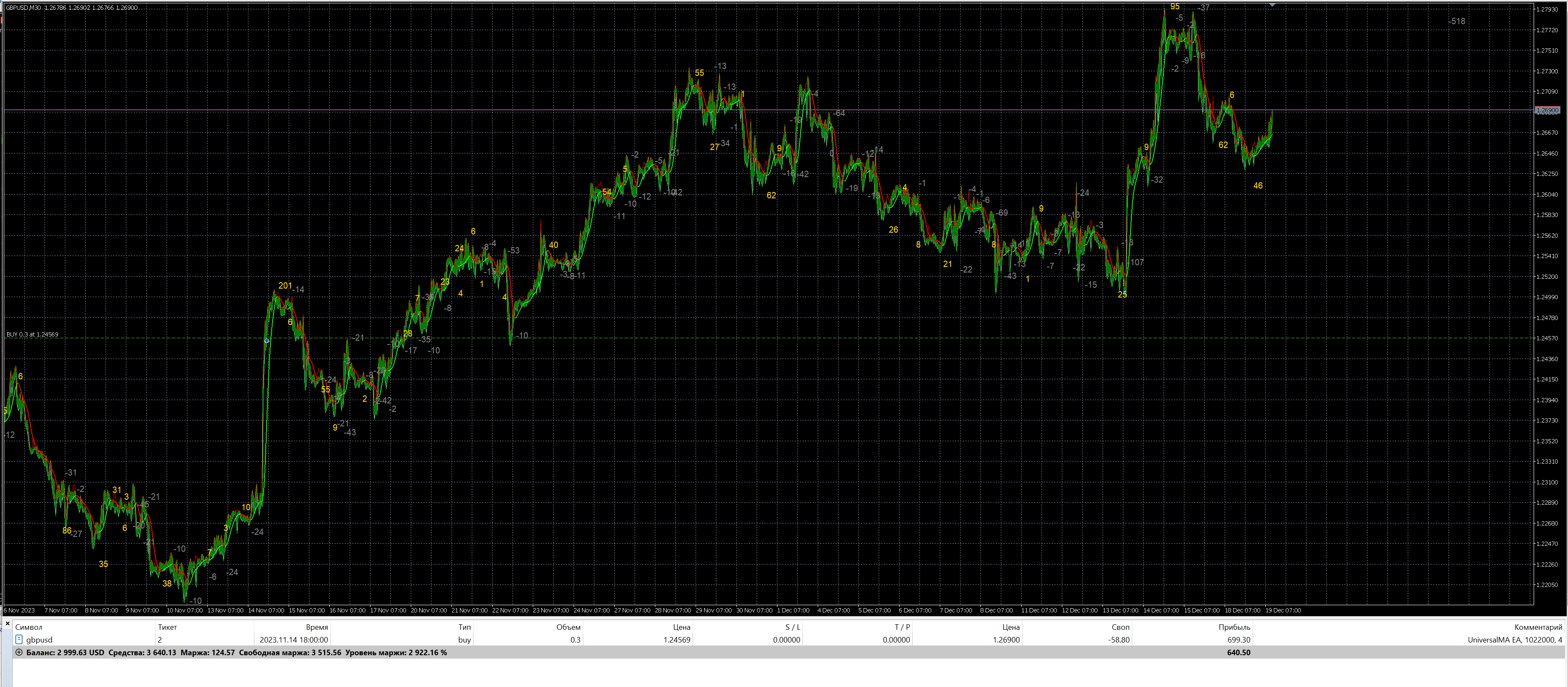Expand the Баланс summary row circle icon

click(19, 652)
